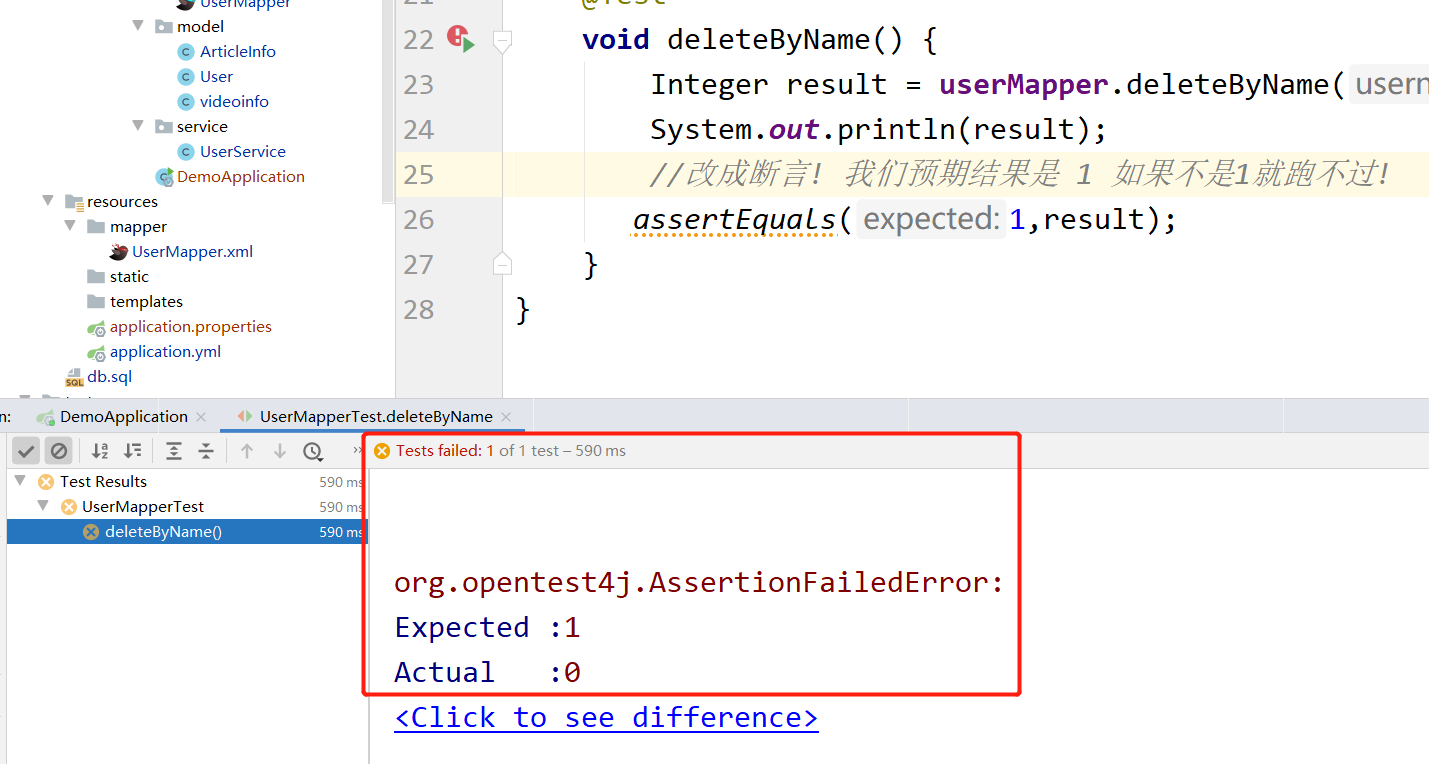Image resolution: width=1429 pixels, height=764 pixels.
Task: Sort test results by duration
Action: click(132, 451)
